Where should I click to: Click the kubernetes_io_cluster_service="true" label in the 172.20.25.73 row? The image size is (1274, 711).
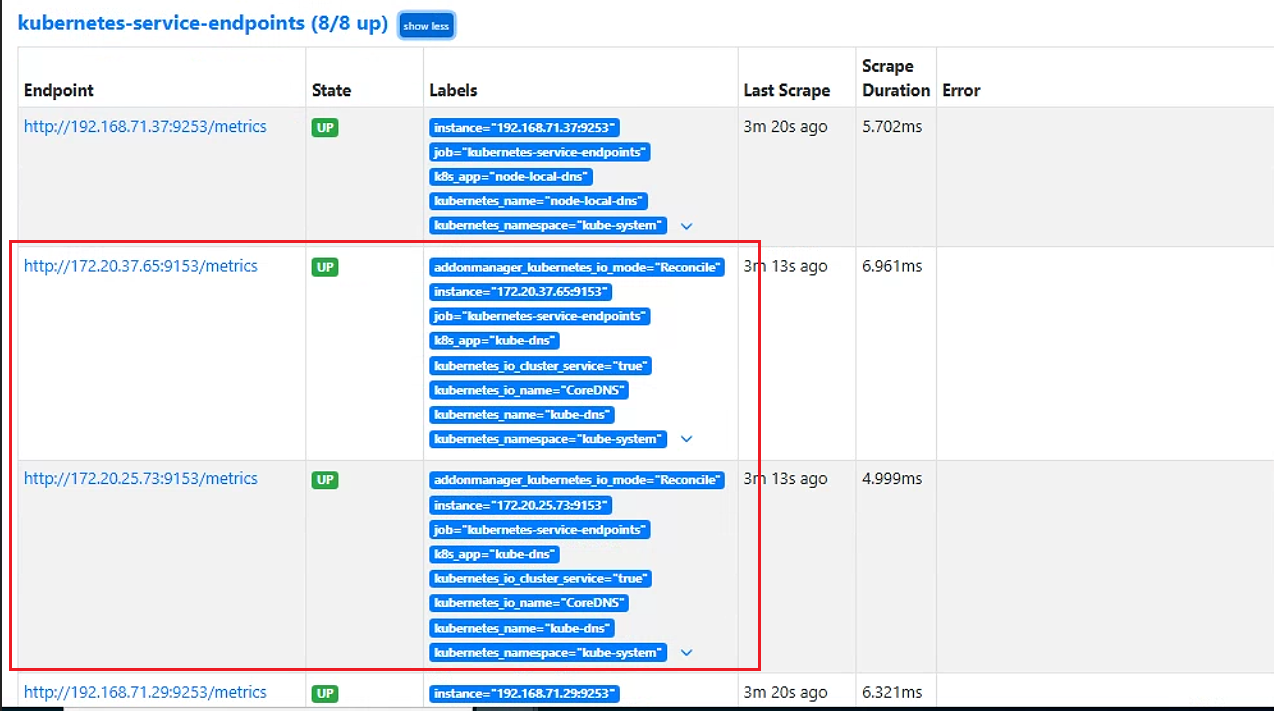point(540,579)
